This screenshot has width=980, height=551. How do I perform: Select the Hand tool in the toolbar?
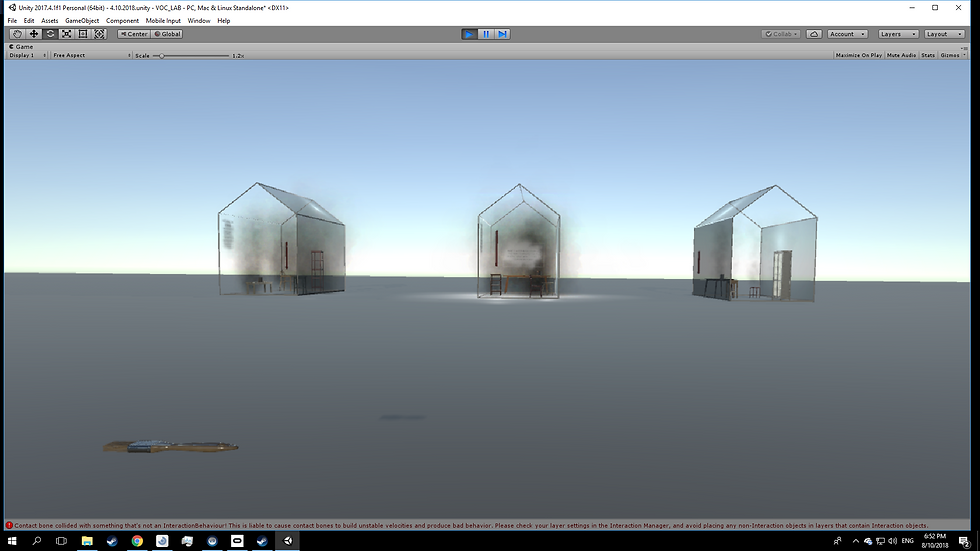click(17, 34)
